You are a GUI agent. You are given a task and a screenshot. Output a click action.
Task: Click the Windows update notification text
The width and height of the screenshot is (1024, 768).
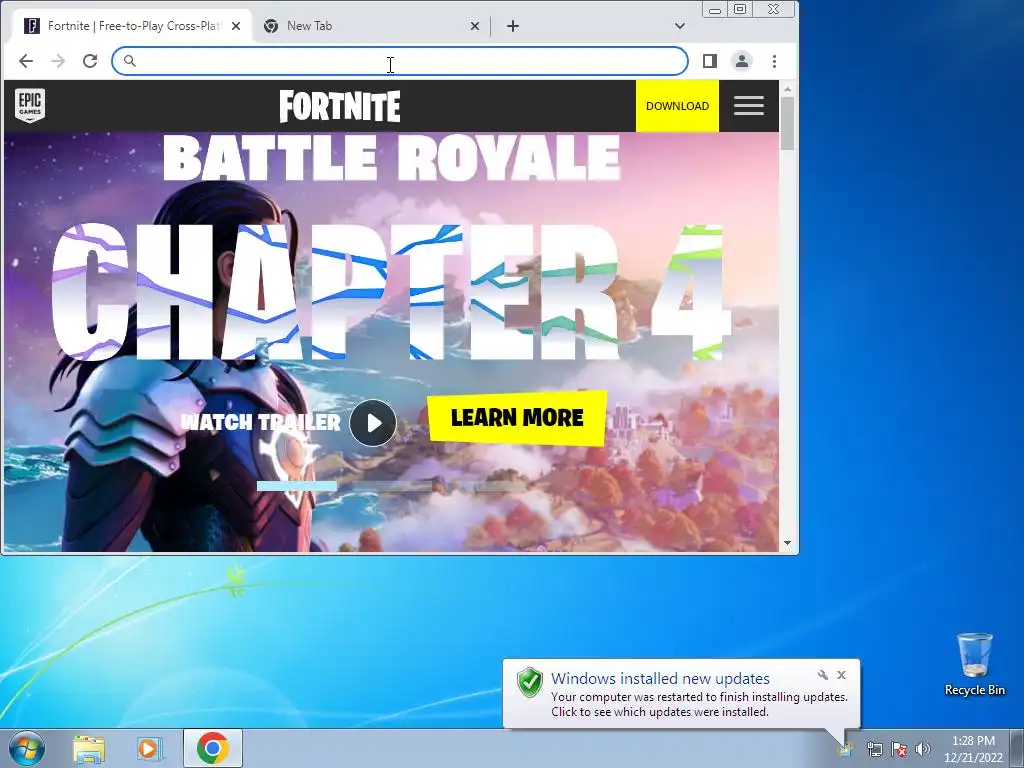click(699, 704)
